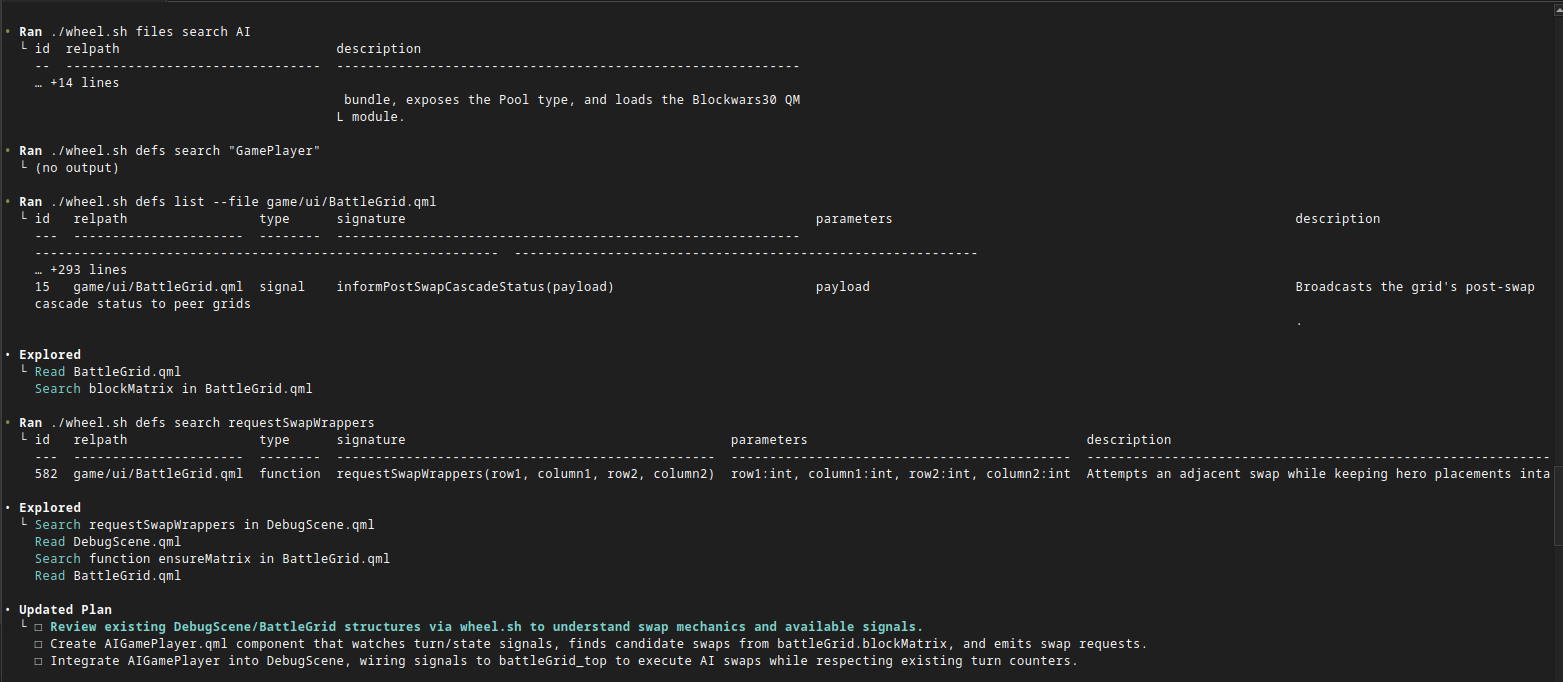Click the tree branch marker before '(no output)'
The height and width of the screenshot is (682, 1563).
pyautogui.click(x=23, y=168)
